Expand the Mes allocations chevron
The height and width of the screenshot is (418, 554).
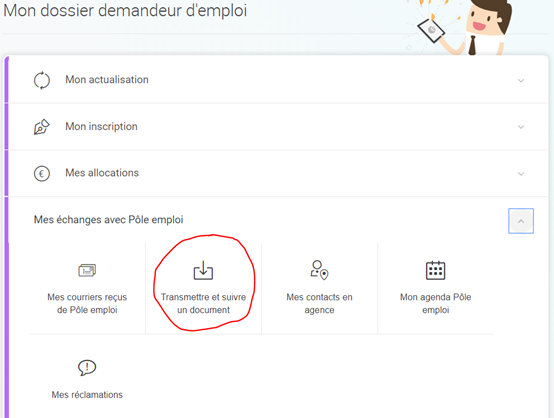coord(521,173)
